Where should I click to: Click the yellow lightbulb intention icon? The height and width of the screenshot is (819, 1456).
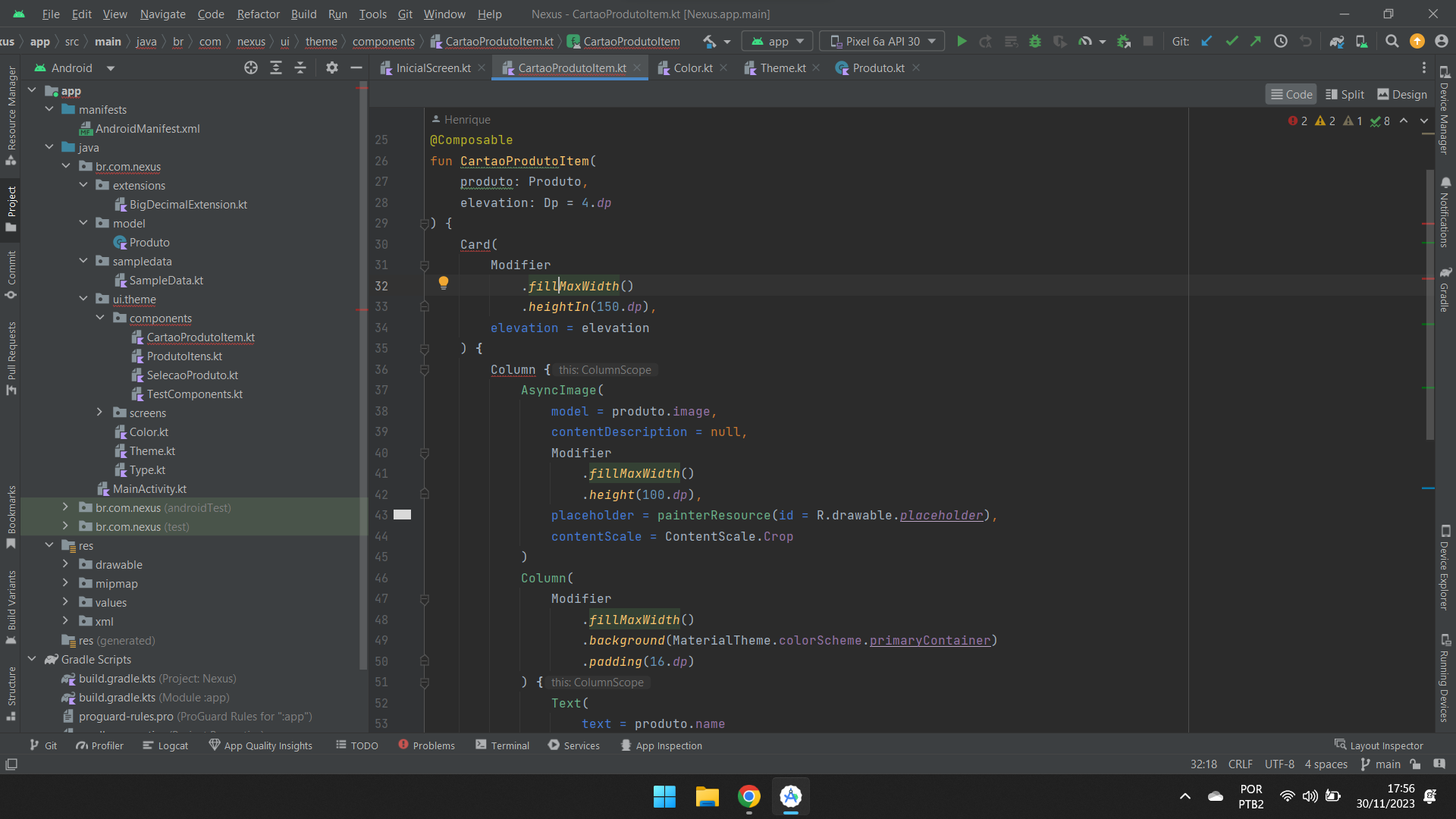[444, 284]
